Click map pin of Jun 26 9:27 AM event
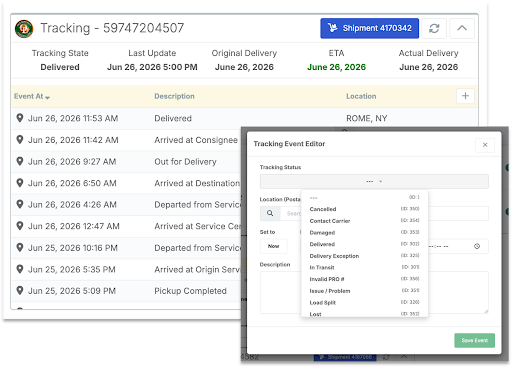This screenshot has height=367, width=512. (x=20, y=161)
